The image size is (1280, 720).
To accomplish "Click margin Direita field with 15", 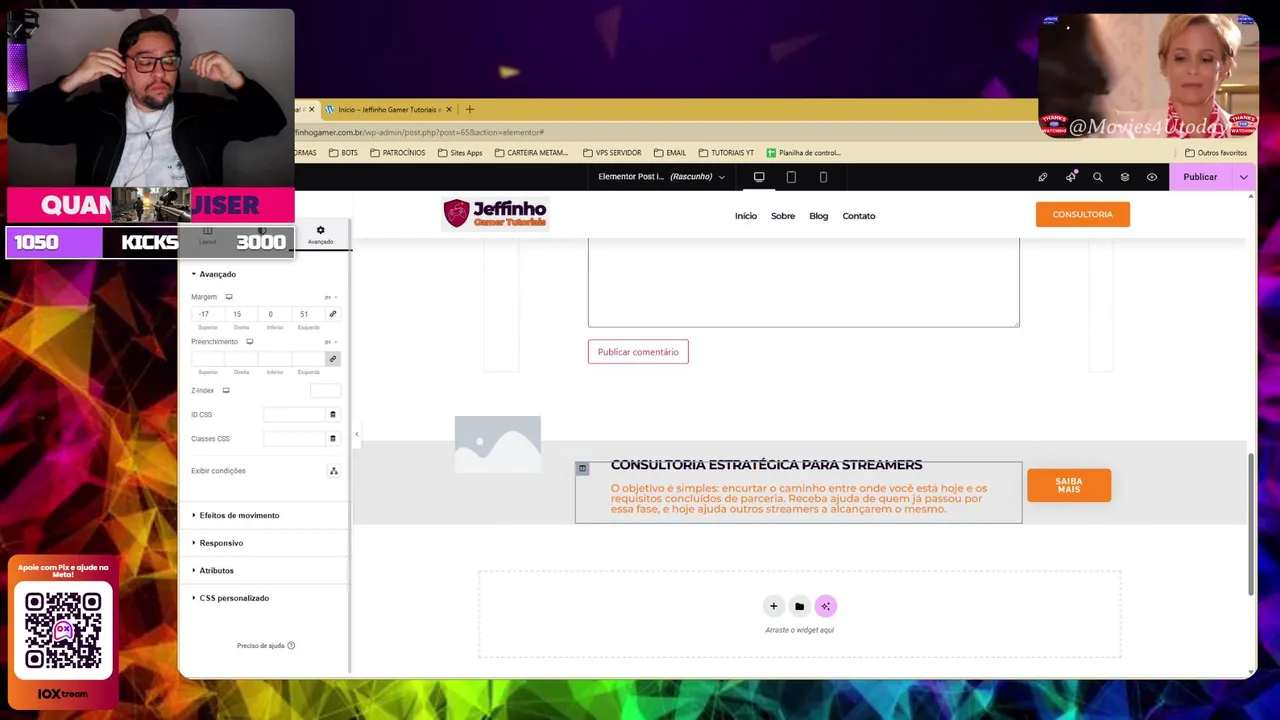I will (x=240, y=314).
